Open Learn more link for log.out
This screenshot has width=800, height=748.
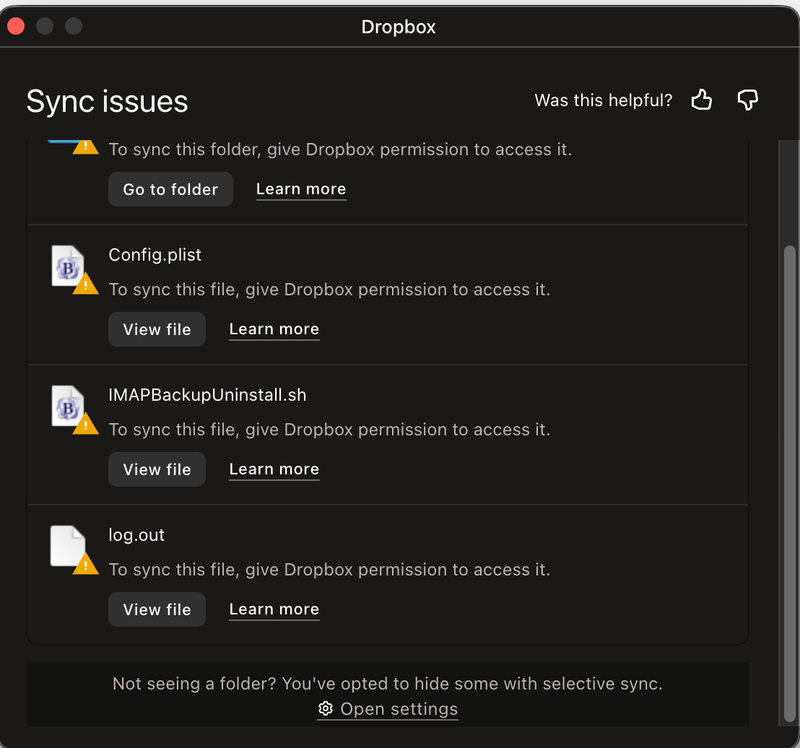(x=274, y=609)
